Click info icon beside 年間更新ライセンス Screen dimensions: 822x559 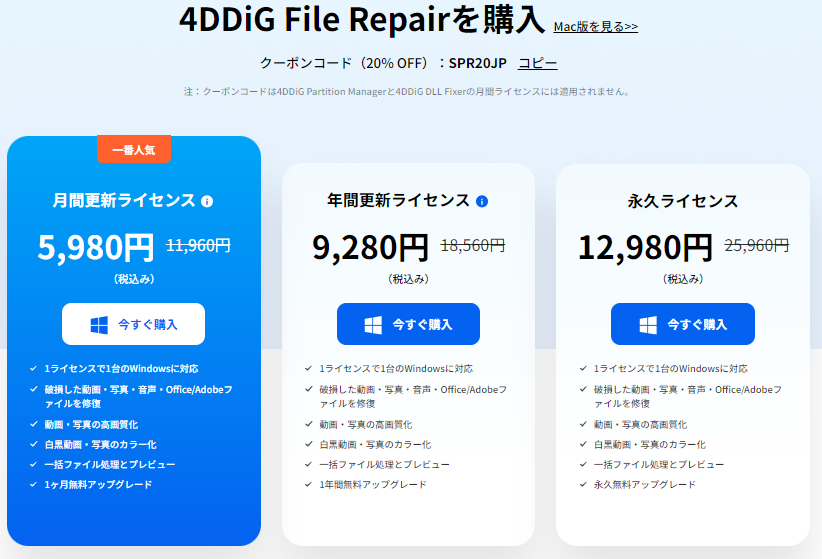pyautogui.click(x=482, y=201)
